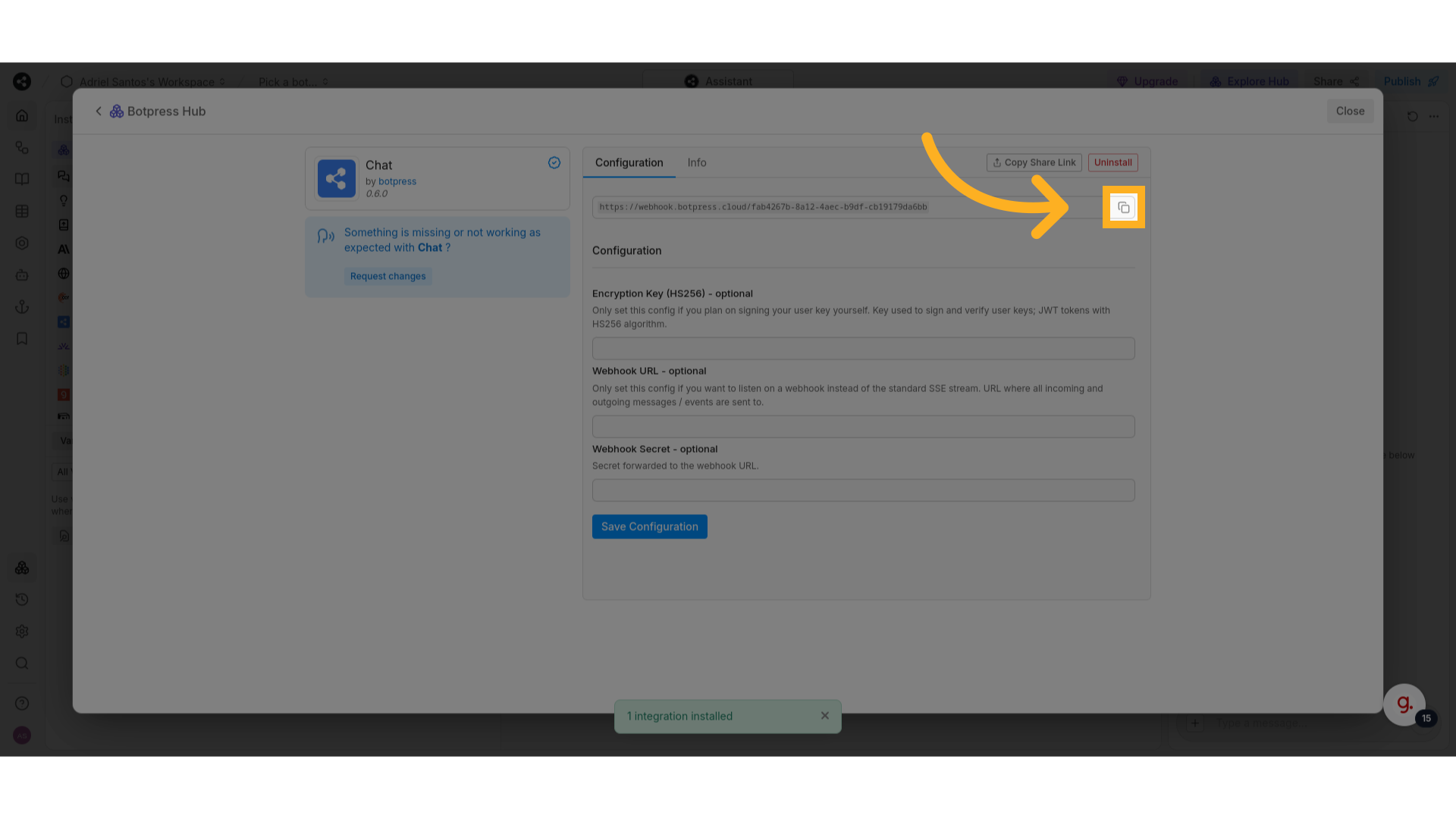The height and width of the screenshot is (819, 1456).
Task: Click the emulator refresh icon behind the modal
Action: [1412, 117]
